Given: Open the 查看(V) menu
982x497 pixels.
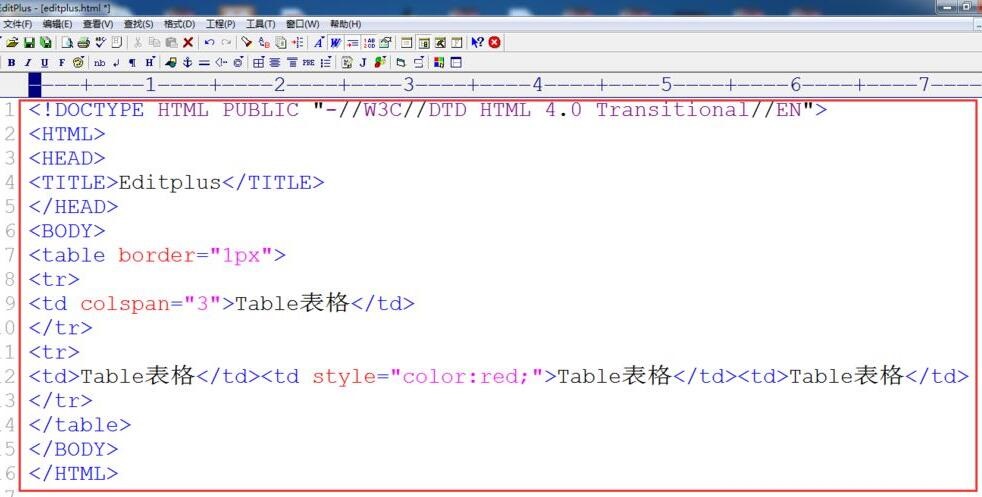Looking at the screenshot, I should tap(98, 24).
